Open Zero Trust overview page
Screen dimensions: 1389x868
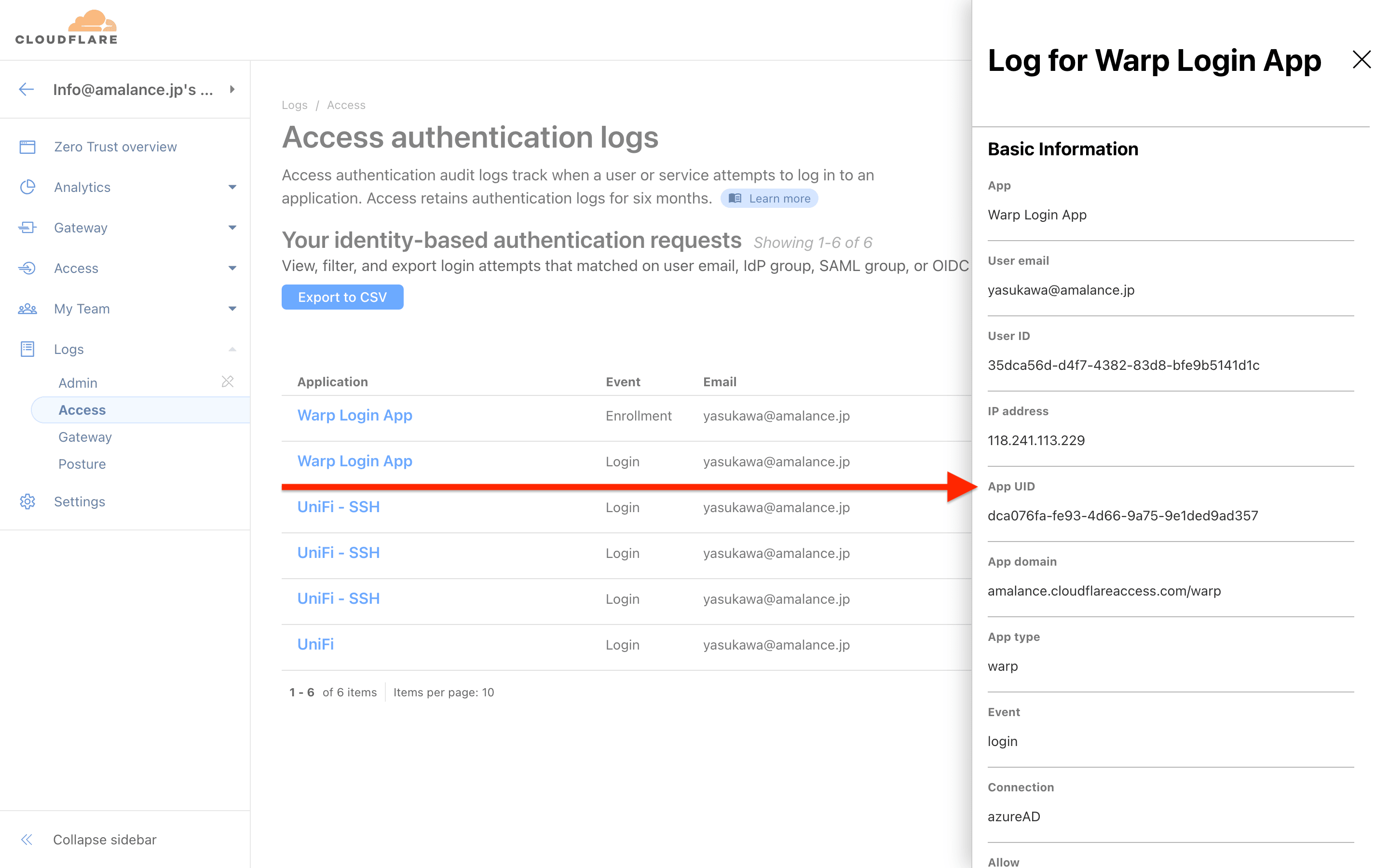115,147
